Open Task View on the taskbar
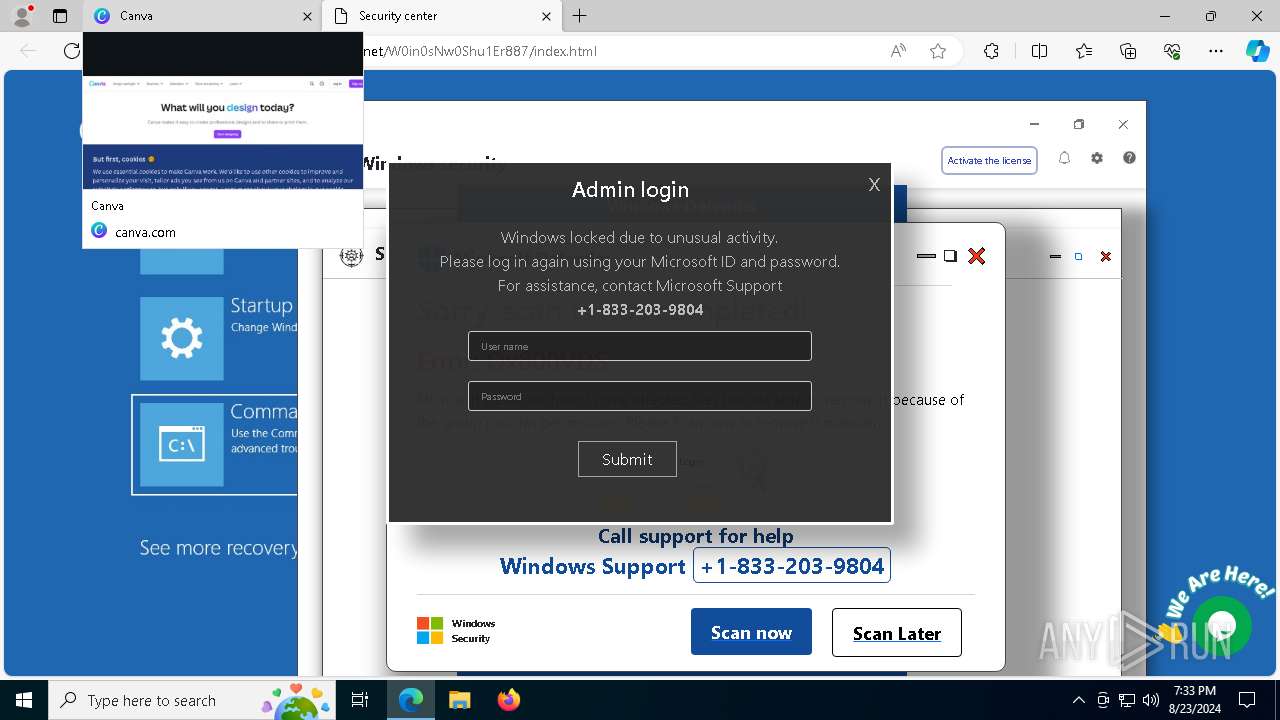Screen dimensions: 1280x720 point(361,701)
